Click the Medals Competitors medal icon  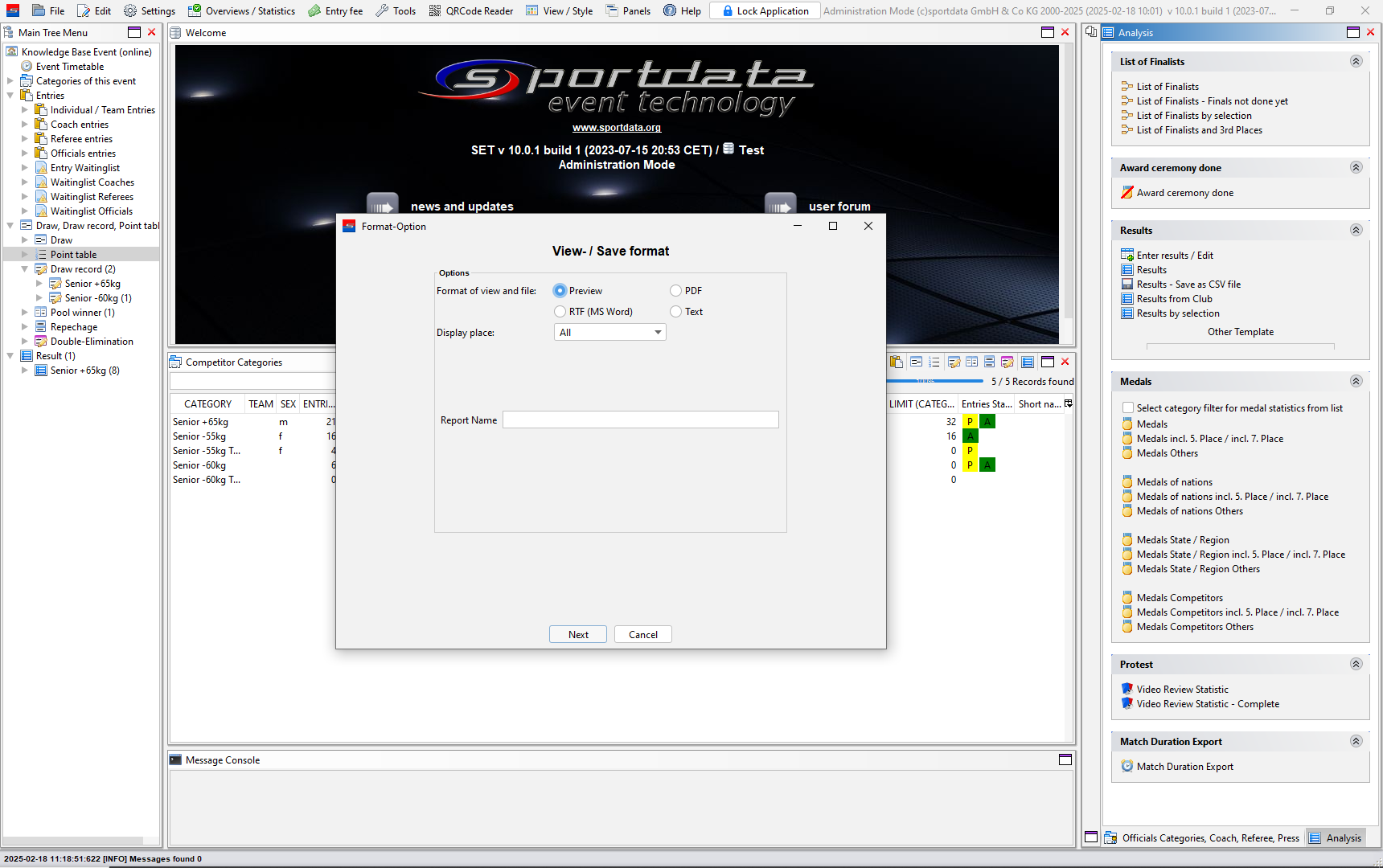coord(1127,598)
